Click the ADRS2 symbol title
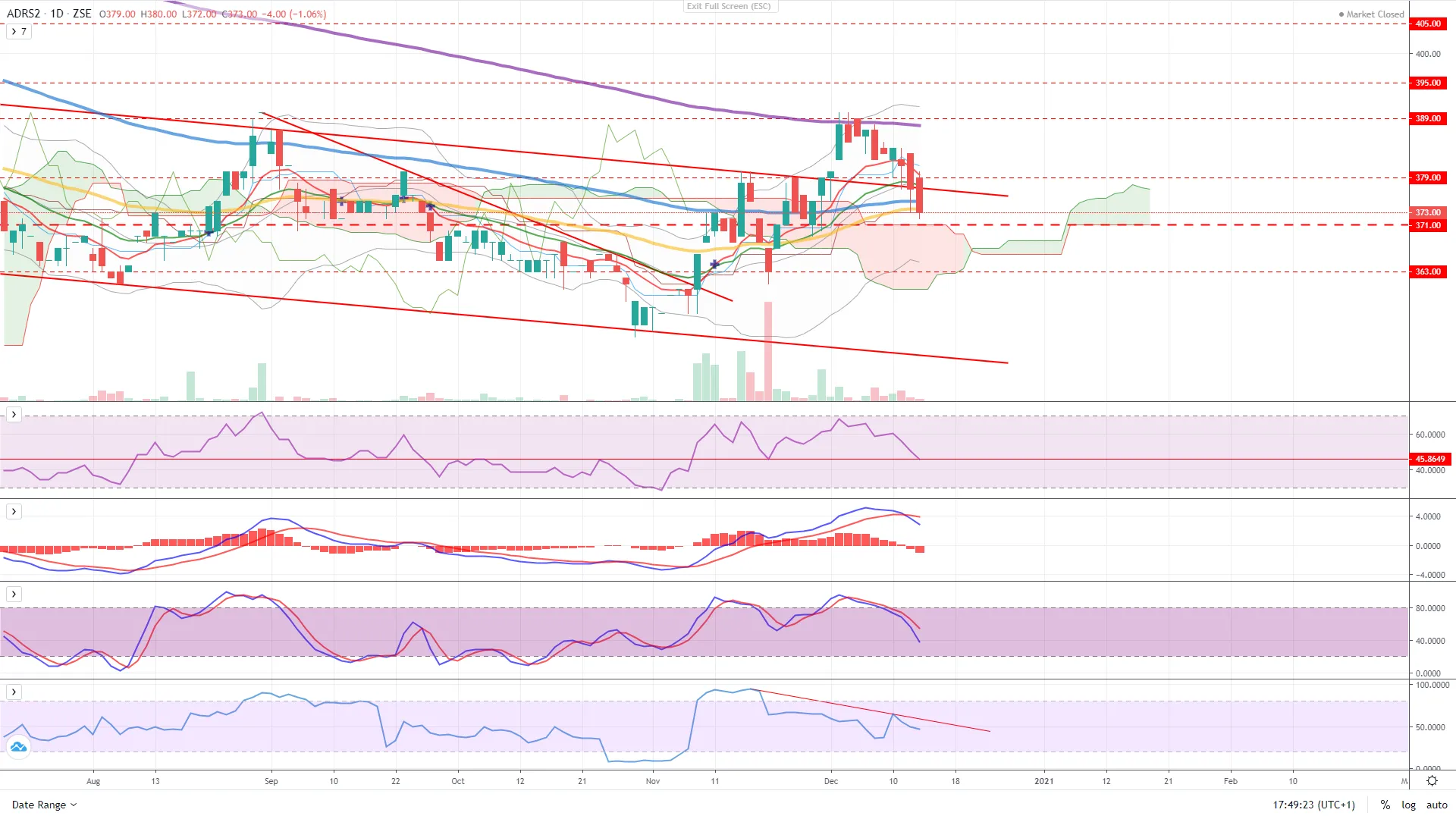This screenshot has width=1456, height=819. [x=23, y=14]
